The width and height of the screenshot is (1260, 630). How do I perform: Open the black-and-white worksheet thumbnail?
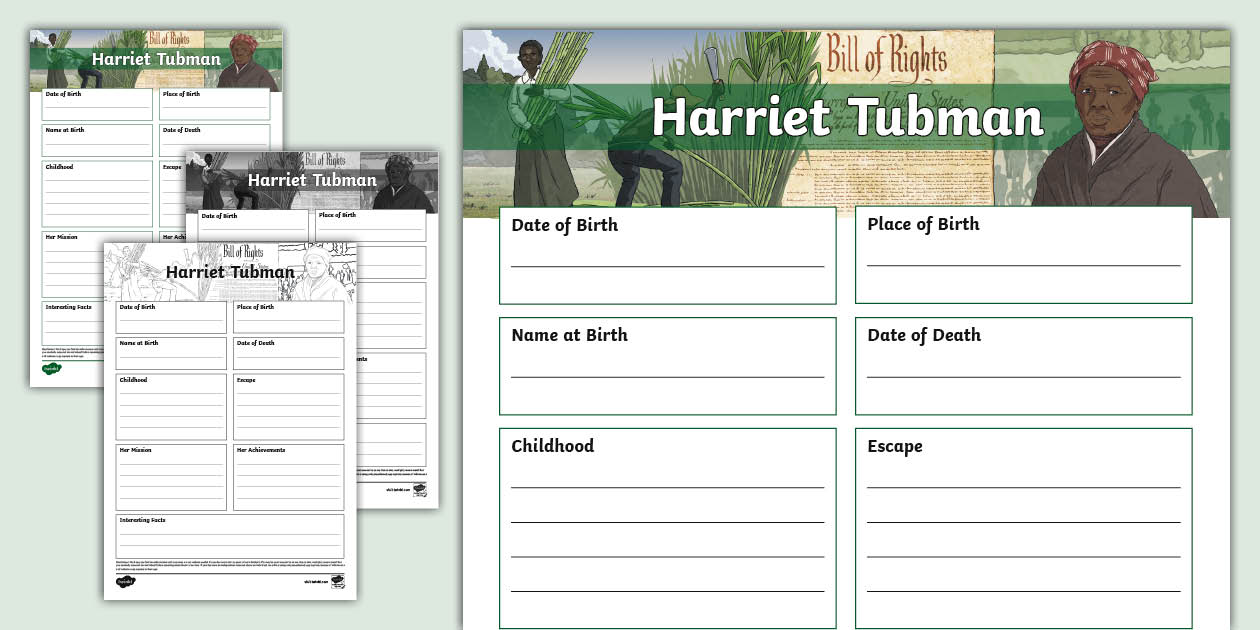229,420
